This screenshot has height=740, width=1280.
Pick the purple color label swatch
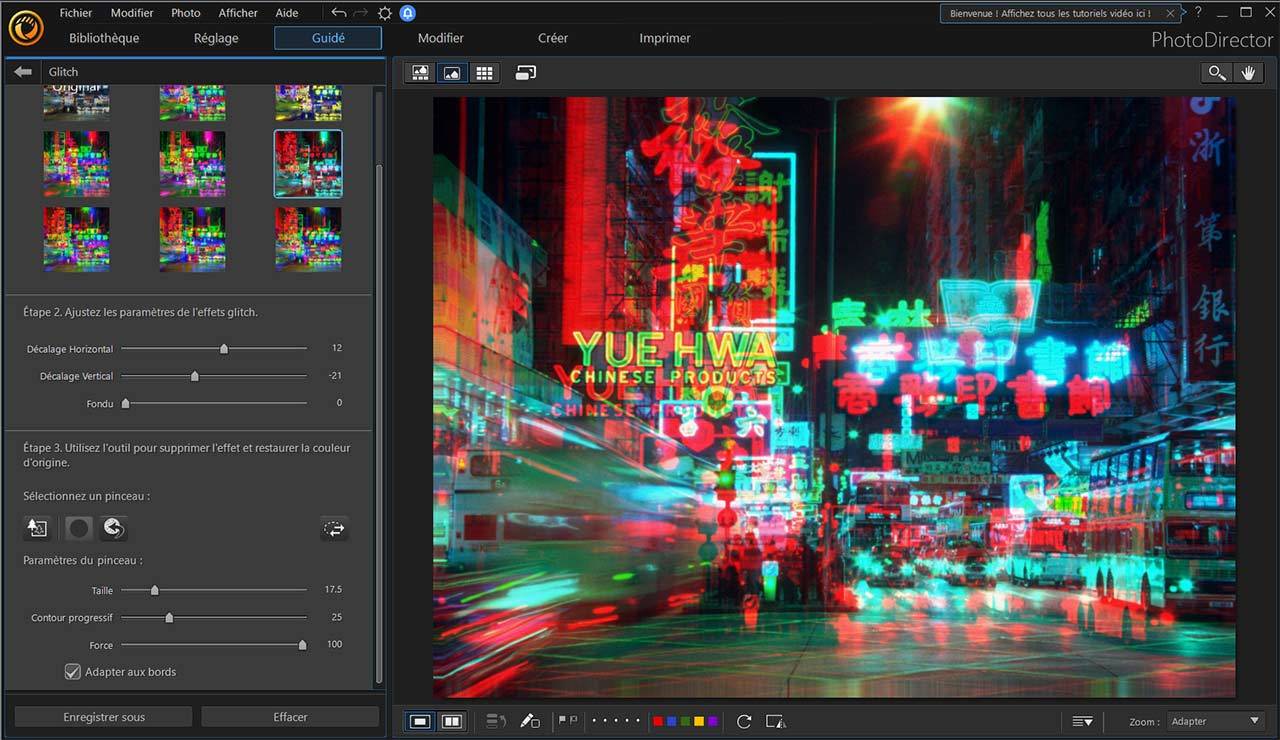(x=713, y=721)
